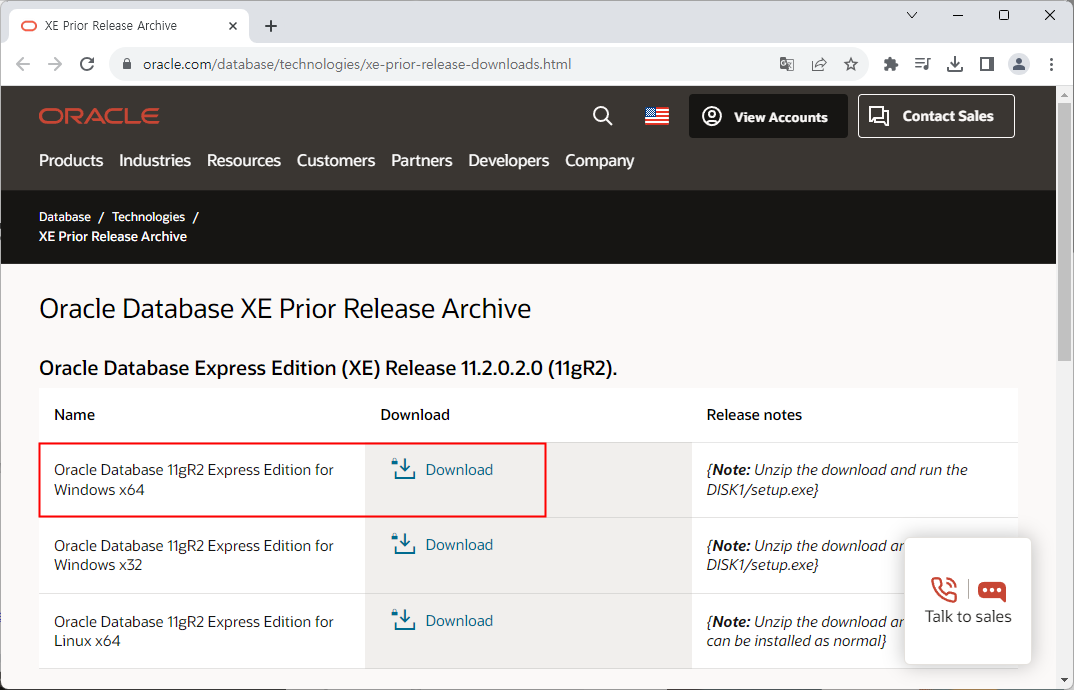
Task: Share this page icon
Action: point(819,64)
